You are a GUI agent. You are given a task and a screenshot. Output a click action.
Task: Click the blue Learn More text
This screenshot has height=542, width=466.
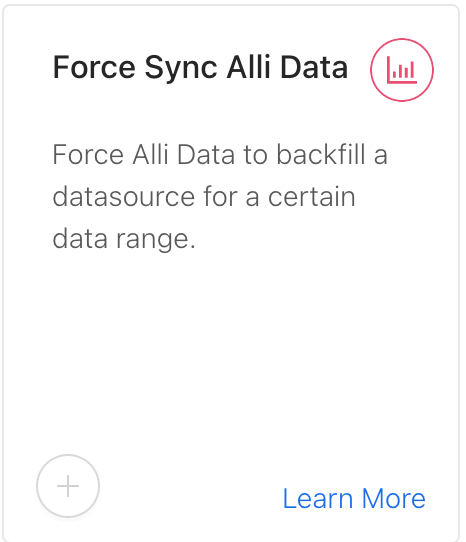pos(354,498)
